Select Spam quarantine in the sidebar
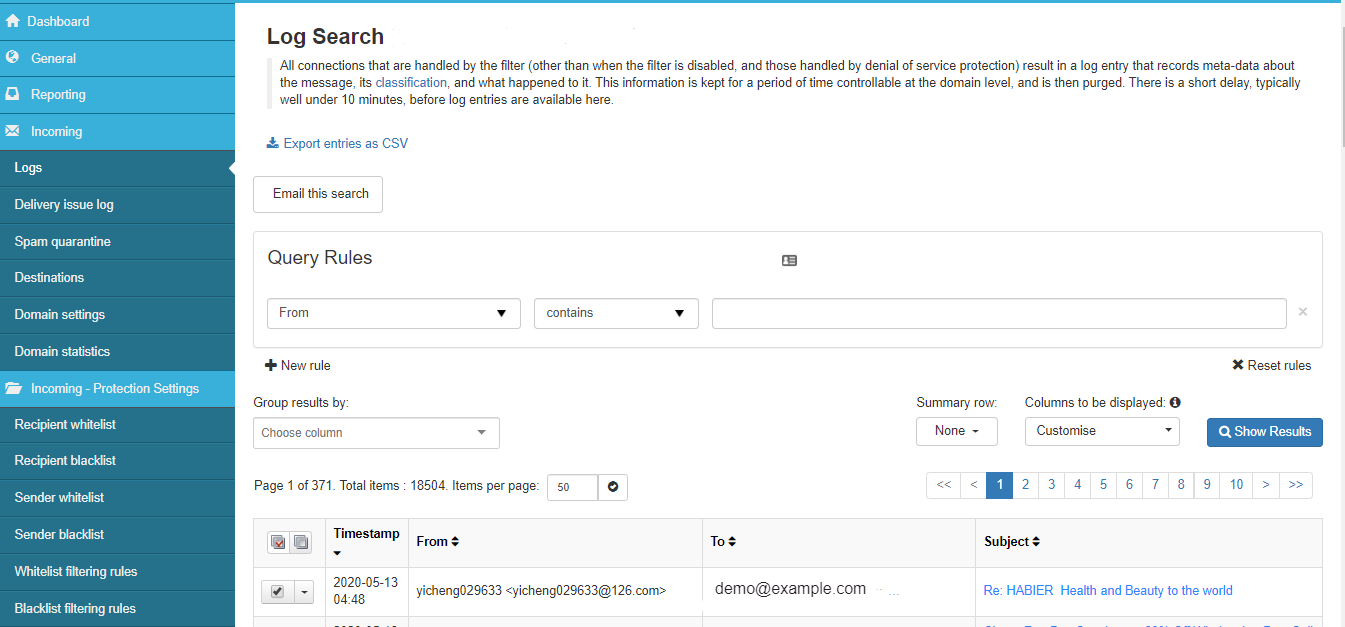The image size is (1345, 627). click(60, 241)
